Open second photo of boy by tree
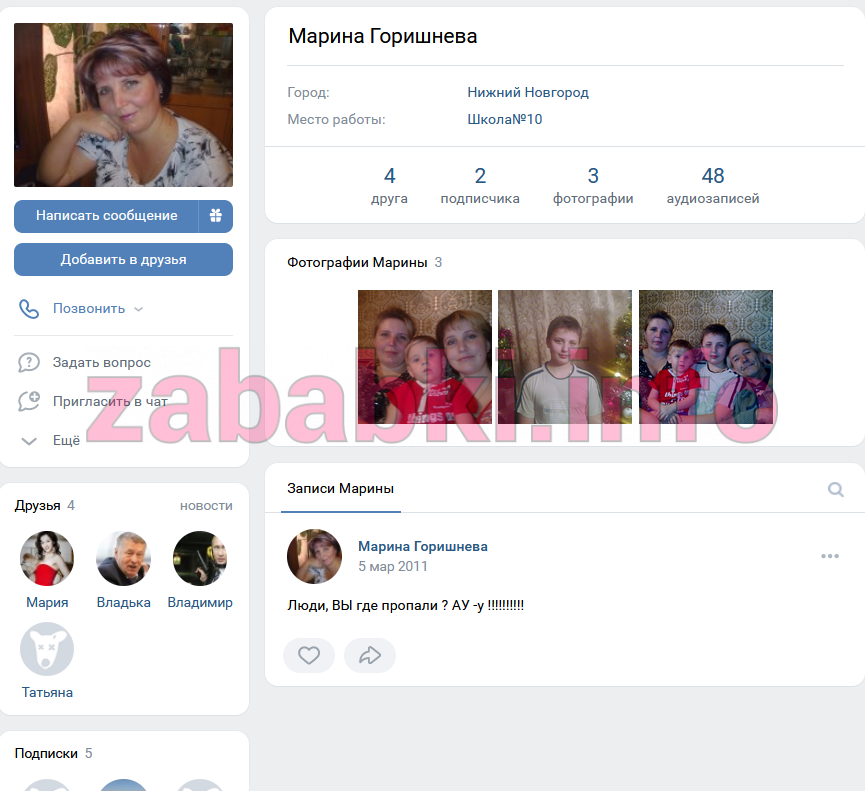The image size is (865, 791). pos(565,357)
